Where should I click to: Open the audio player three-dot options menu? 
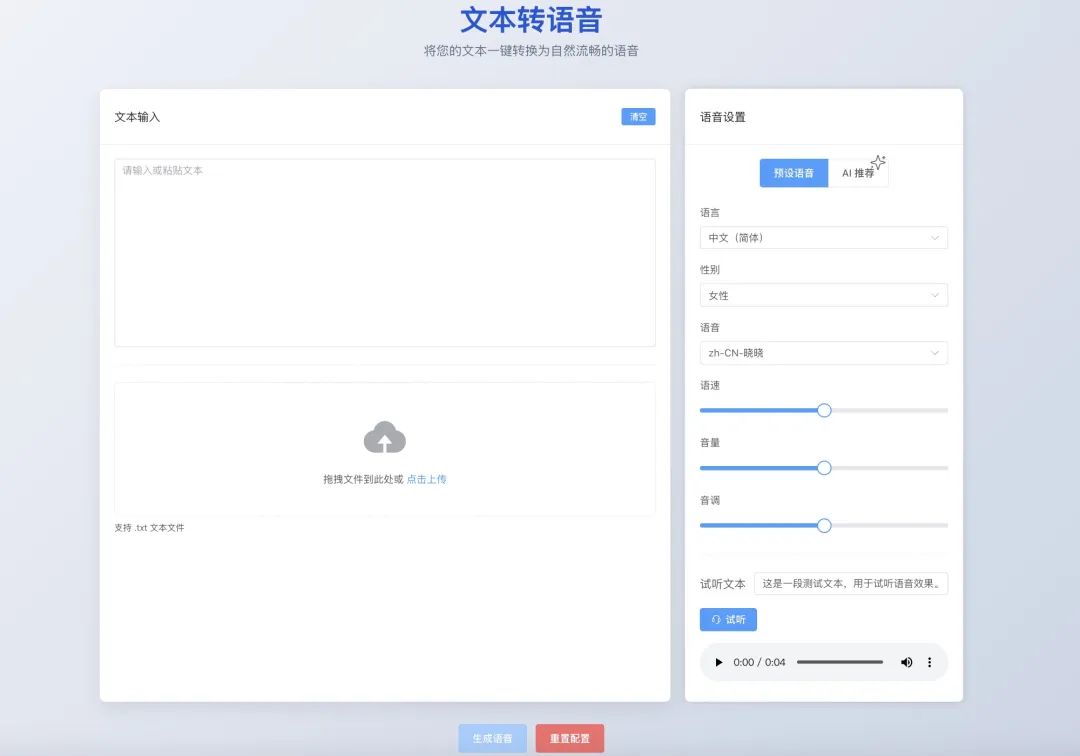929,662
